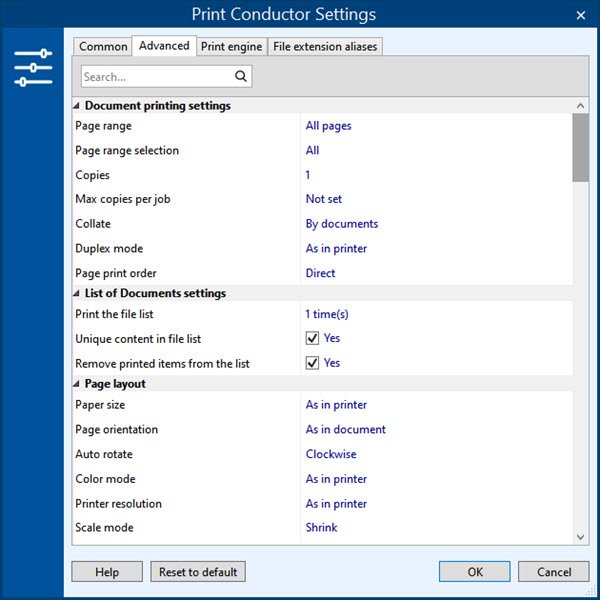Select the 'Collate' setting label

point(93,224)
